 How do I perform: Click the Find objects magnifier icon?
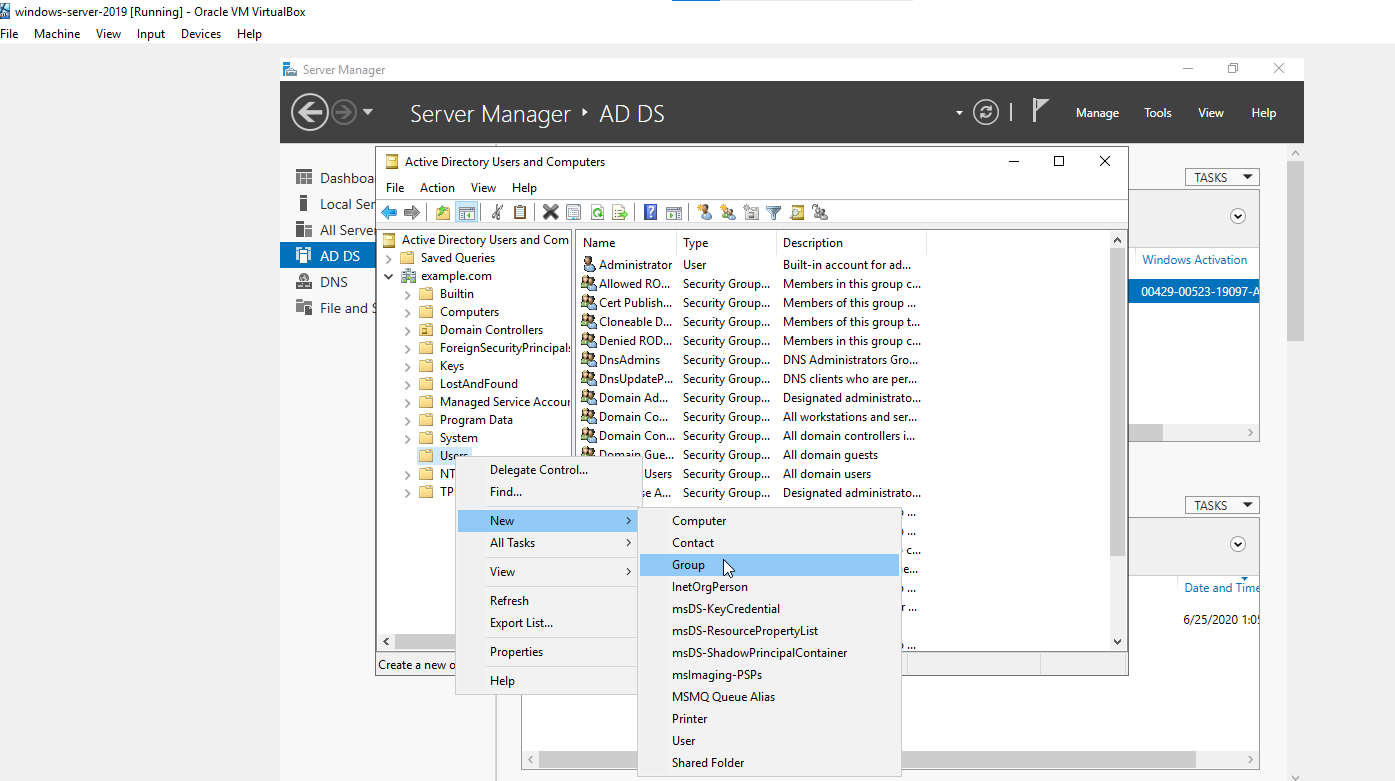[797, 212]
